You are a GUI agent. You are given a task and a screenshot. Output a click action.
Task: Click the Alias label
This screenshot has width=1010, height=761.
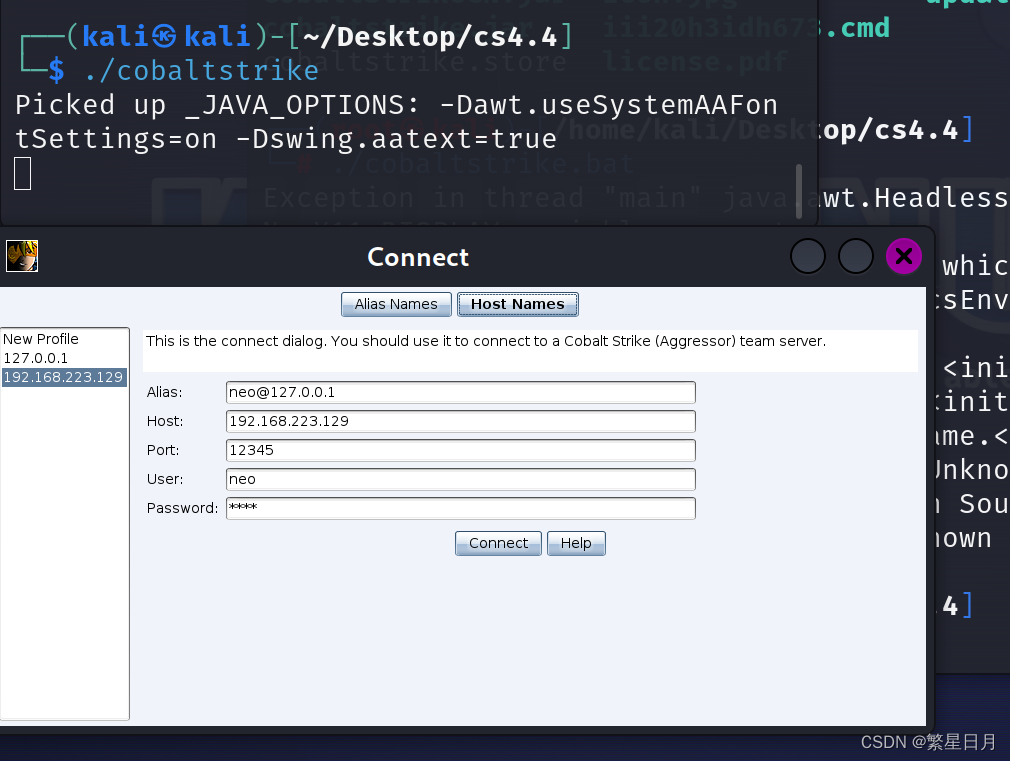164,392
